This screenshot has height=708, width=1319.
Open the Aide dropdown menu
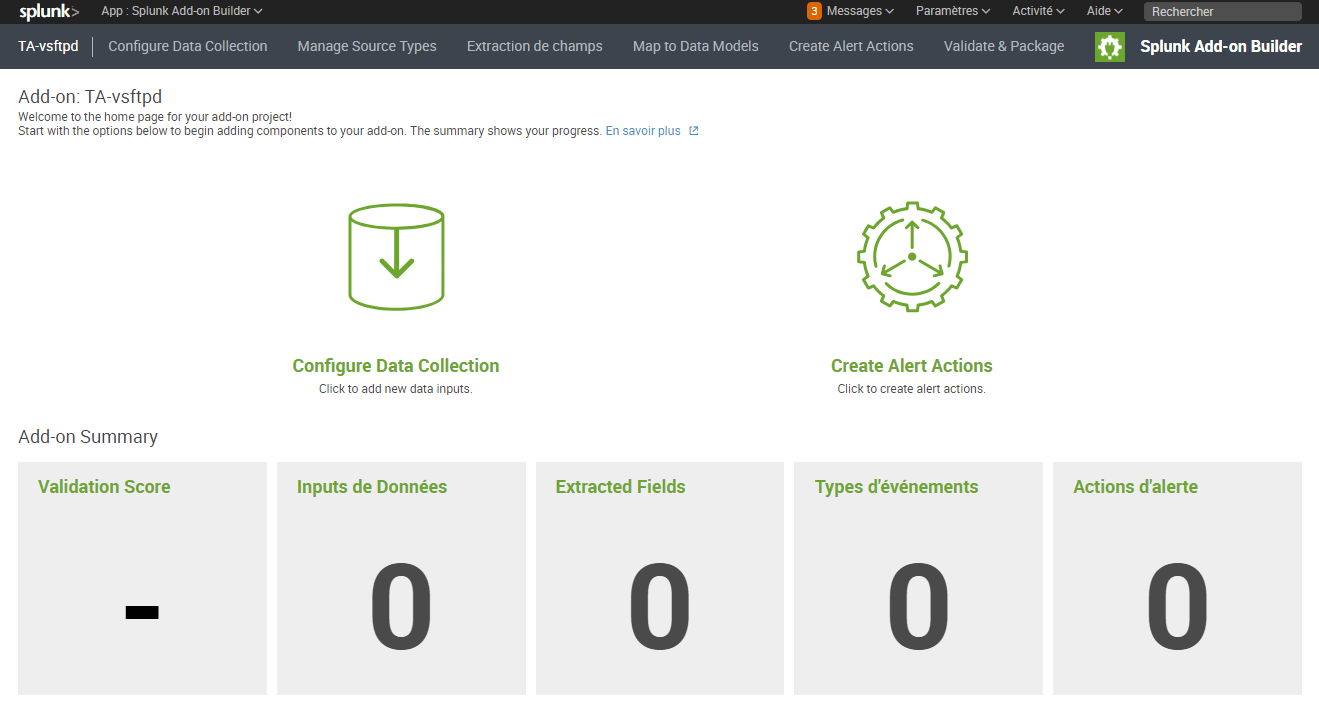click(1103, 11)
